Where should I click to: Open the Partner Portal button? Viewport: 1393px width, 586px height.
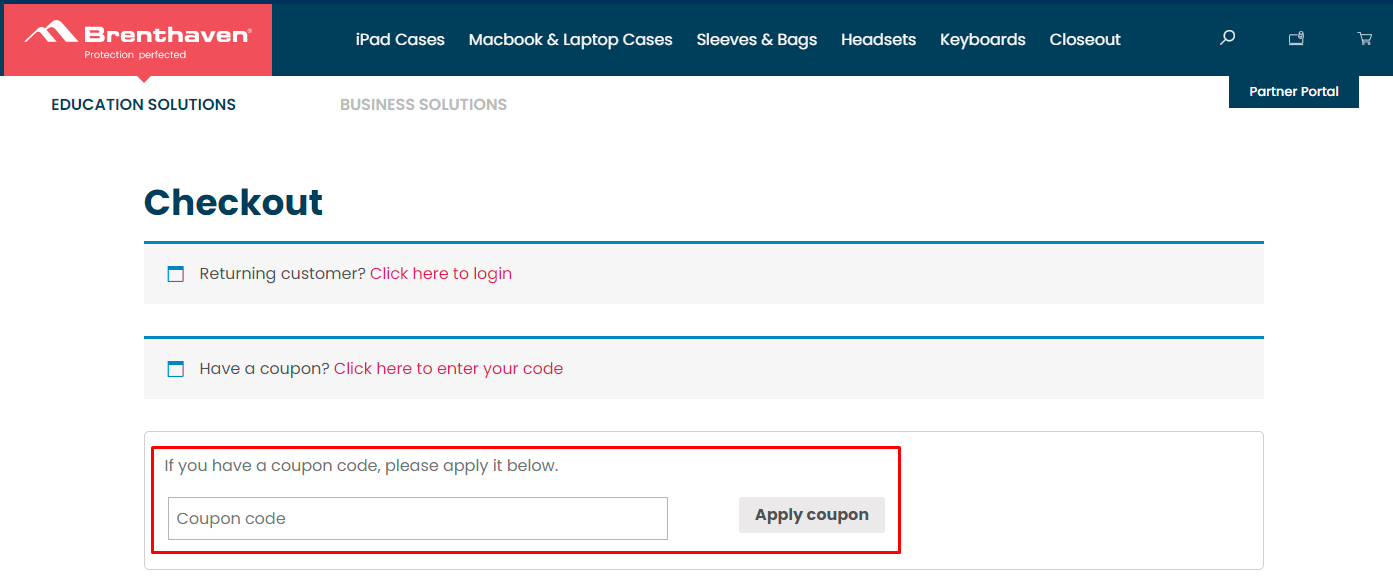(1294, 91)
